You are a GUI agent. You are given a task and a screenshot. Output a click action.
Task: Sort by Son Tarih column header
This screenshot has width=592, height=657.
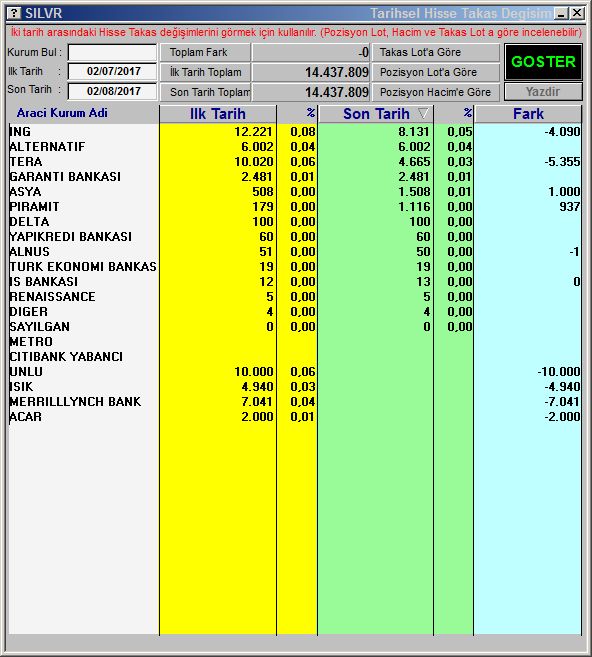pyautogui.click(x=376, y=114)
